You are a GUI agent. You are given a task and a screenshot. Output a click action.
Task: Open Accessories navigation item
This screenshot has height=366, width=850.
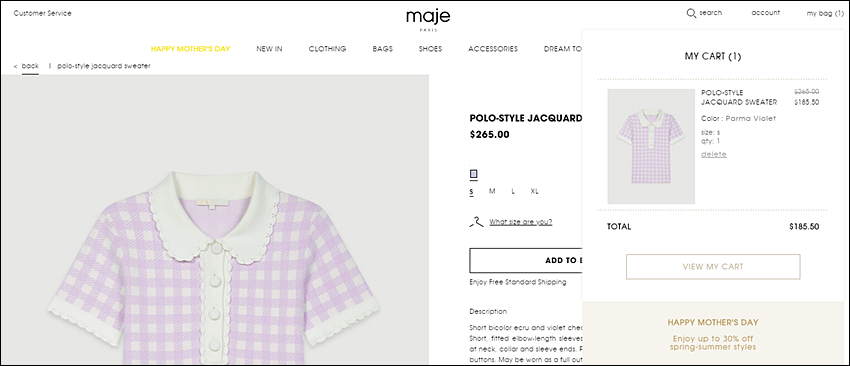tap(493, 49)
